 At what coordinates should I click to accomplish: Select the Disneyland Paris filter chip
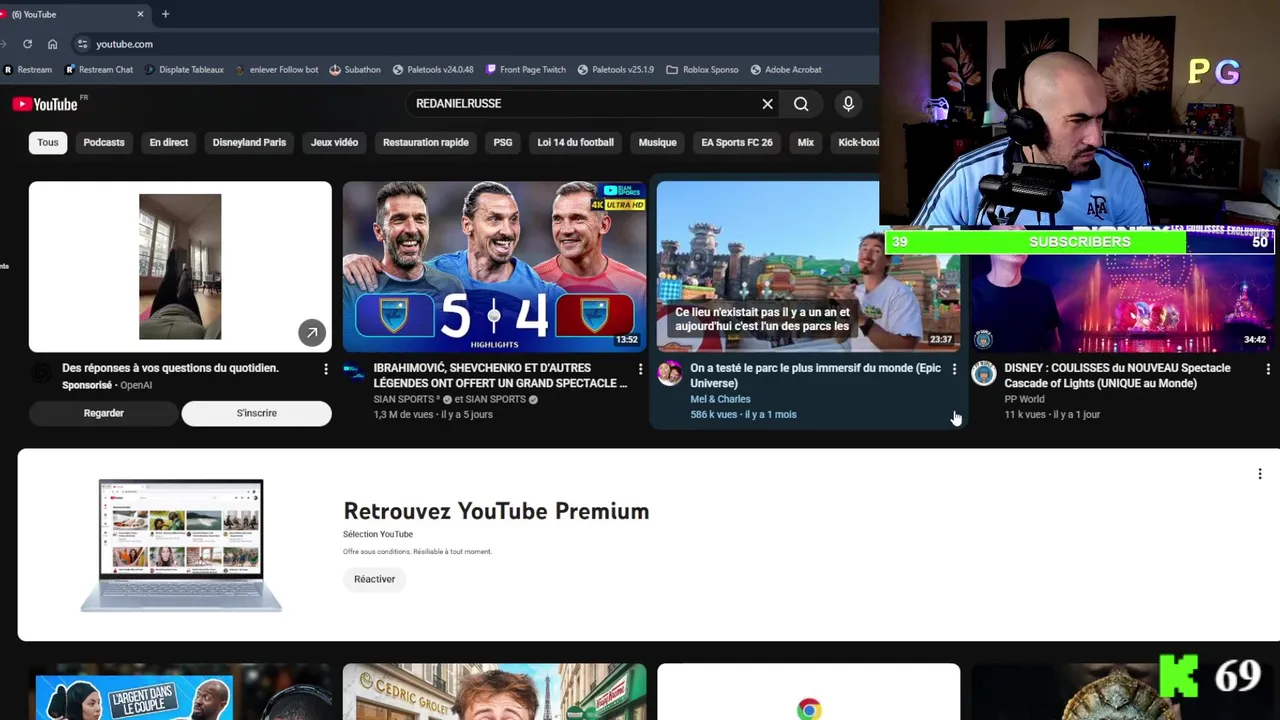(x=249, y=142)
